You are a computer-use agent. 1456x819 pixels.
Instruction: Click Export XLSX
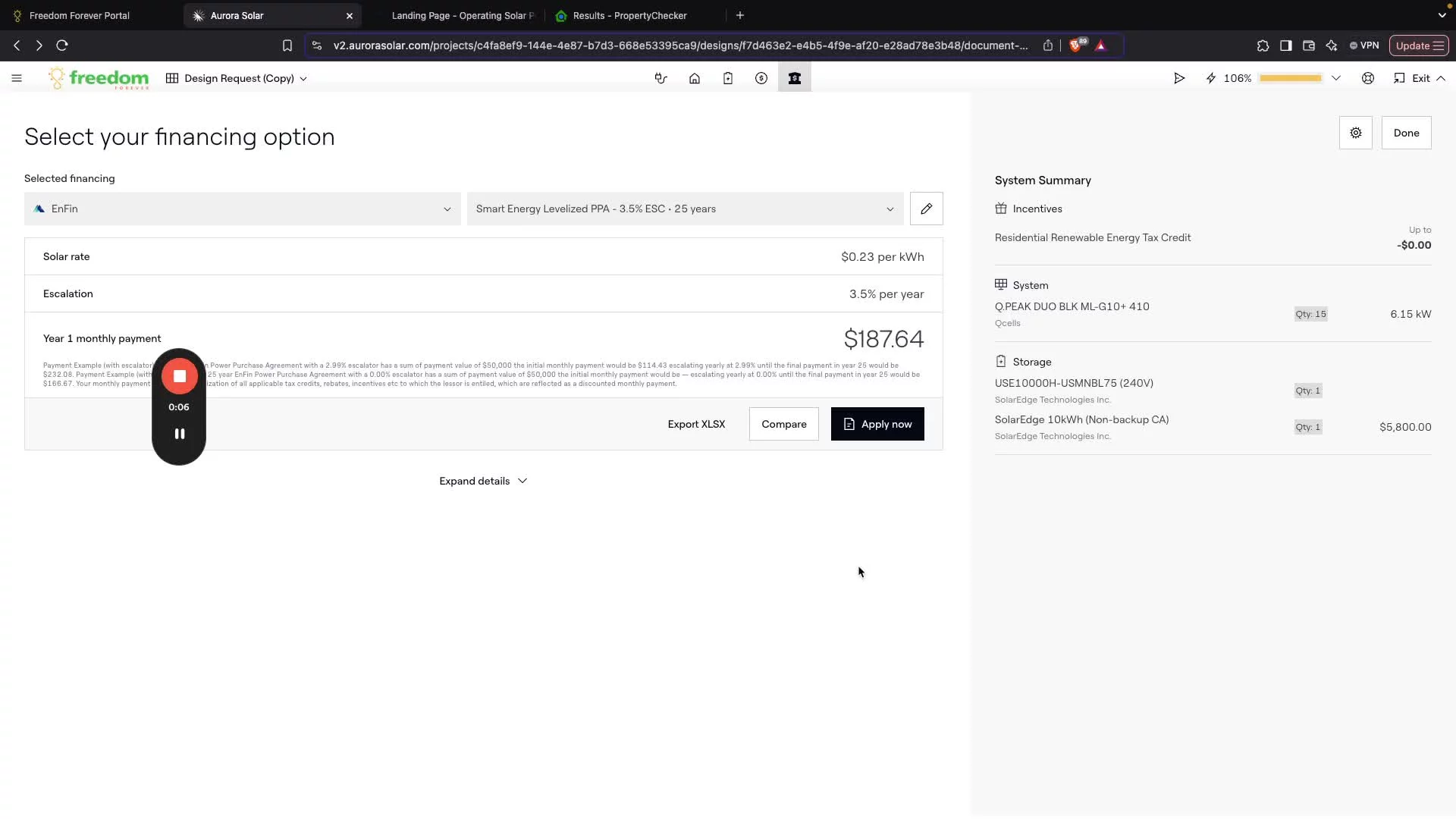[696, 424]
